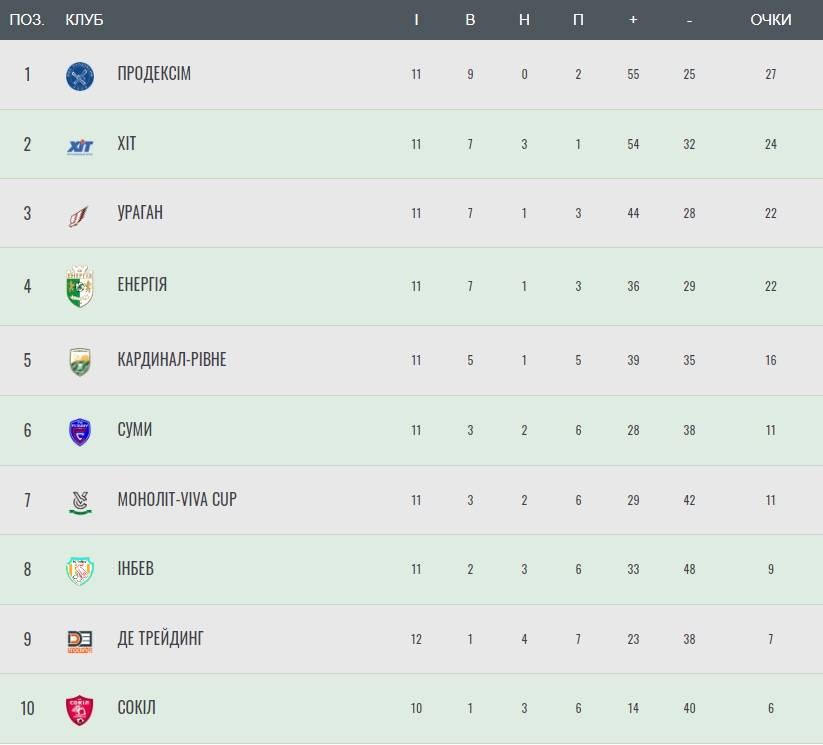Open the Кардинал-Рівне team link

pos(172,359)
